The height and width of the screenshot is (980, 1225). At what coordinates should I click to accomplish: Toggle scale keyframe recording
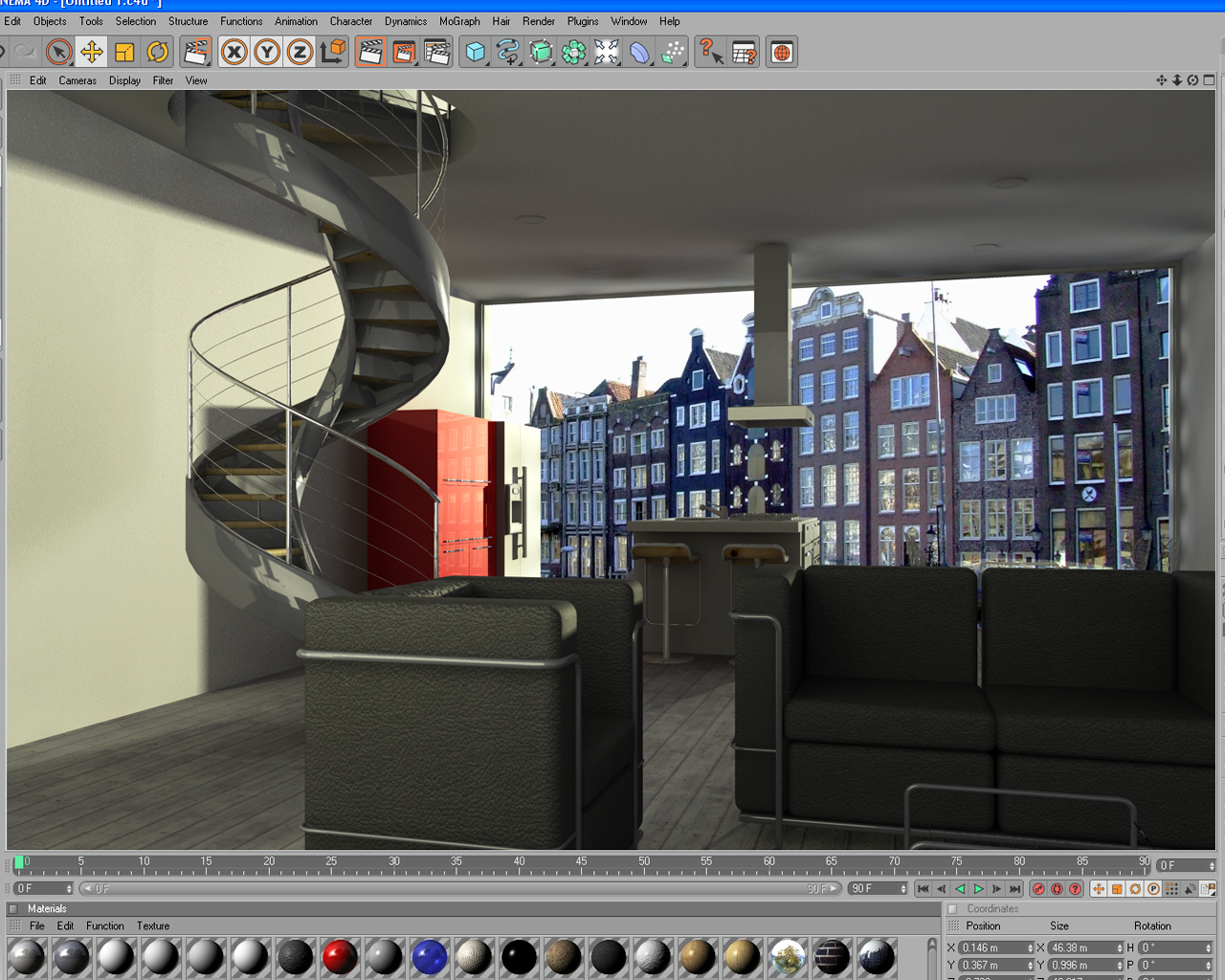point(1117,889)
